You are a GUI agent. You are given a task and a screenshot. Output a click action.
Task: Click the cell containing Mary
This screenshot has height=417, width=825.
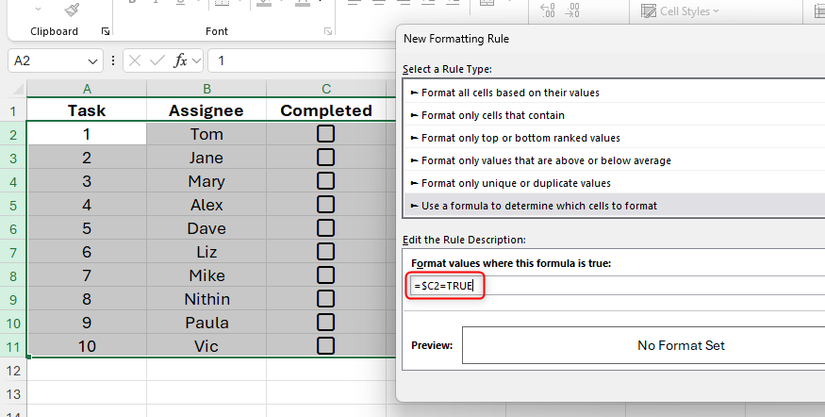[206, 181]
